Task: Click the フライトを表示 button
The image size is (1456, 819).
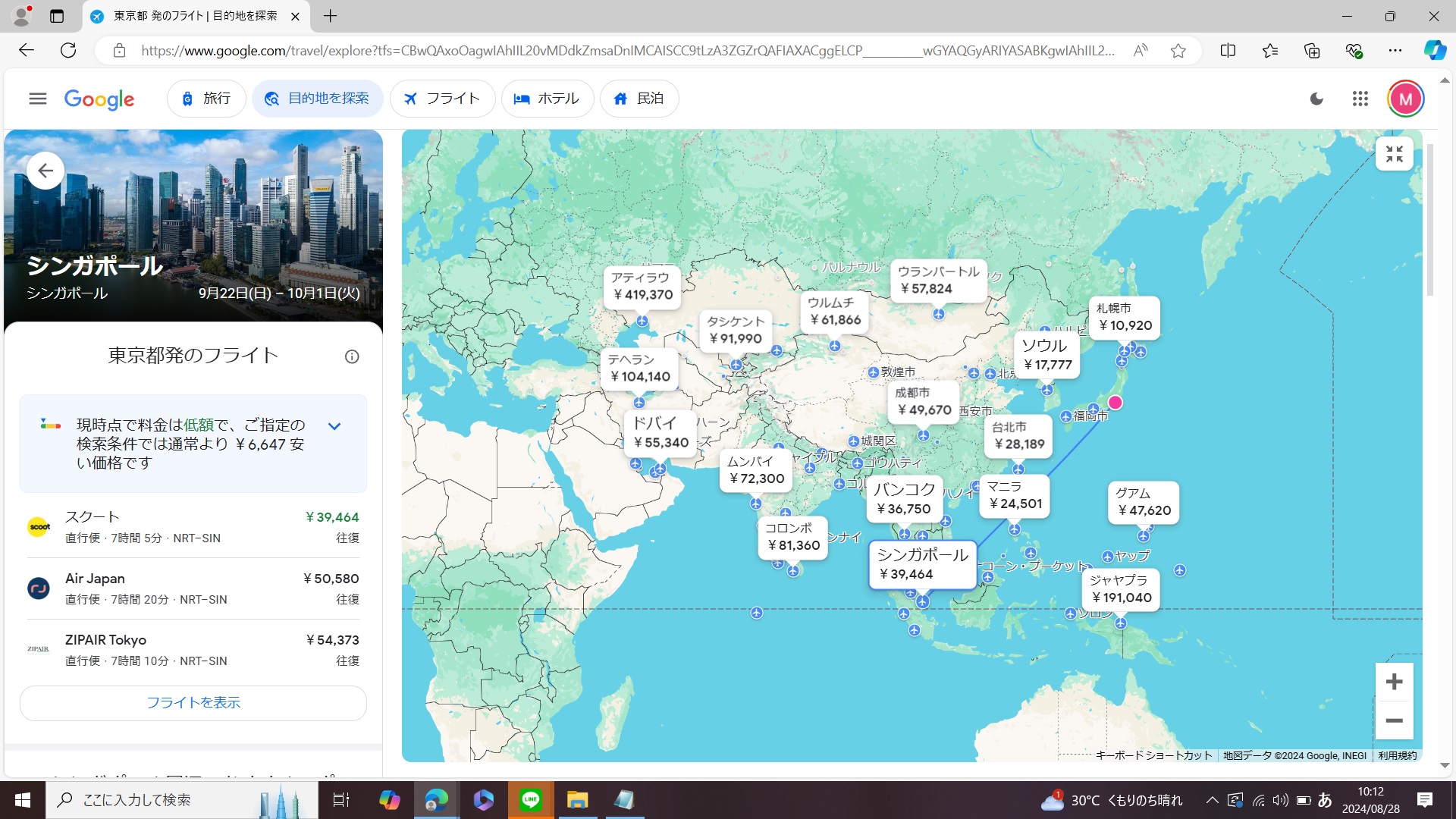Action: tap(193, 703)
